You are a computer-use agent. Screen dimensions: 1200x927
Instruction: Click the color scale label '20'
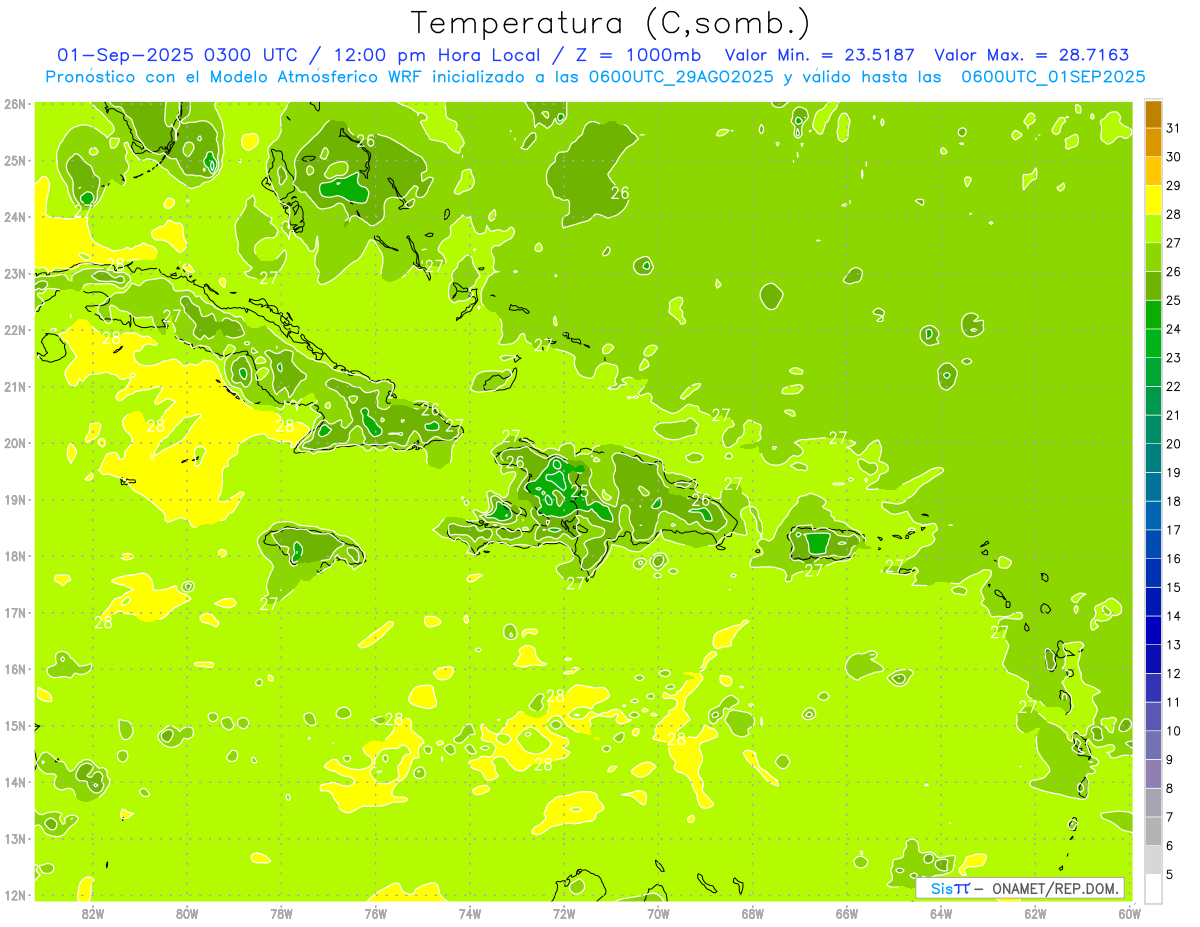pyautogui.click(x=1173, y=444)
